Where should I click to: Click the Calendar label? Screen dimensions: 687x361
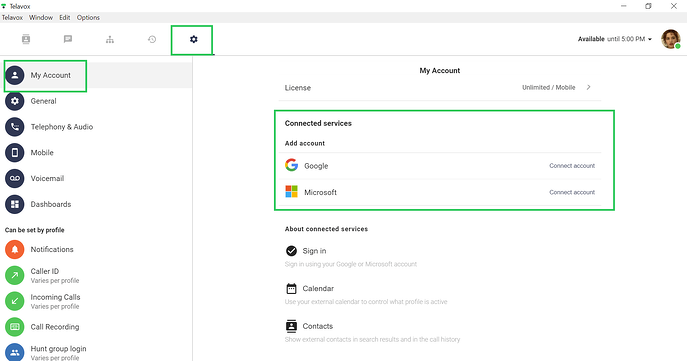point(318,289)
